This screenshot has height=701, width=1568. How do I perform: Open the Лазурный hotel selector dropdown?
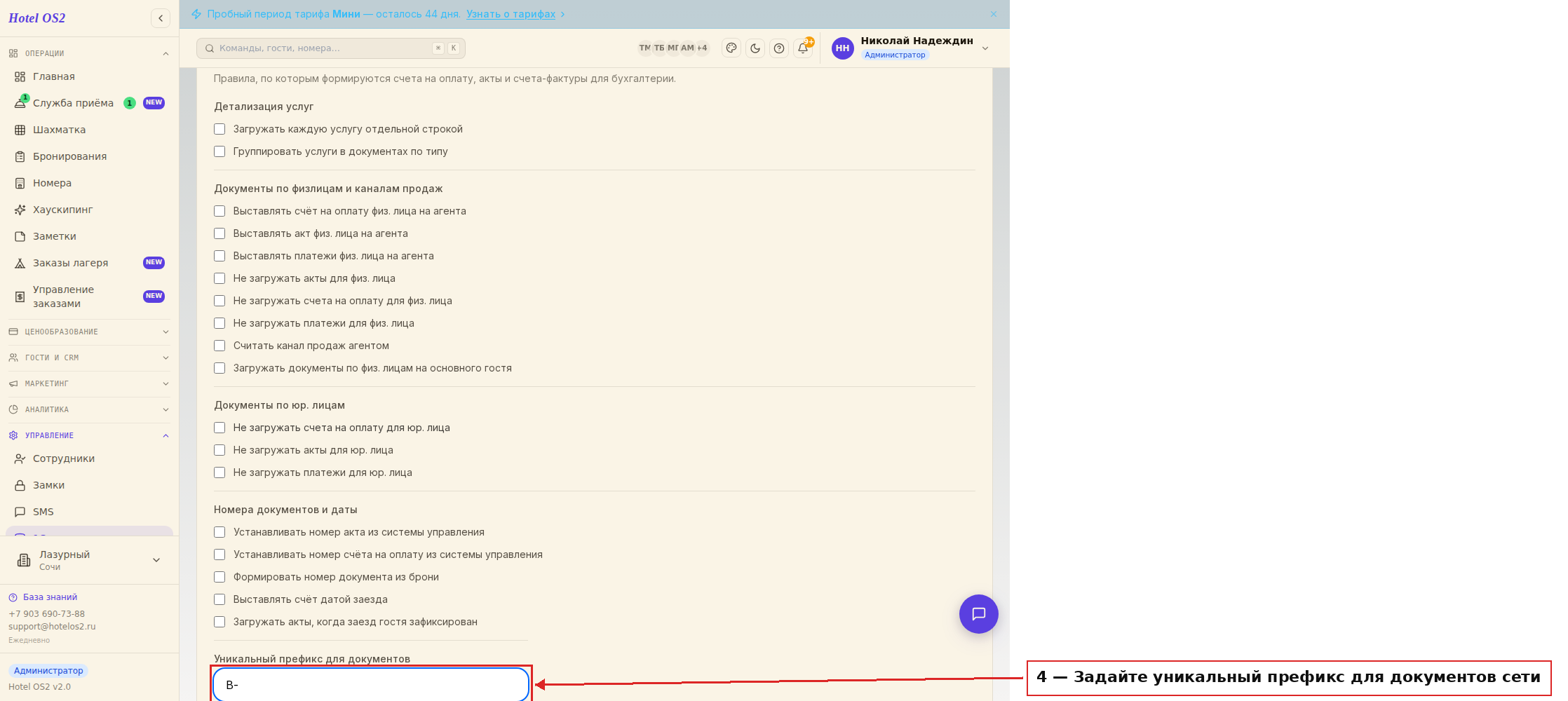89,560
